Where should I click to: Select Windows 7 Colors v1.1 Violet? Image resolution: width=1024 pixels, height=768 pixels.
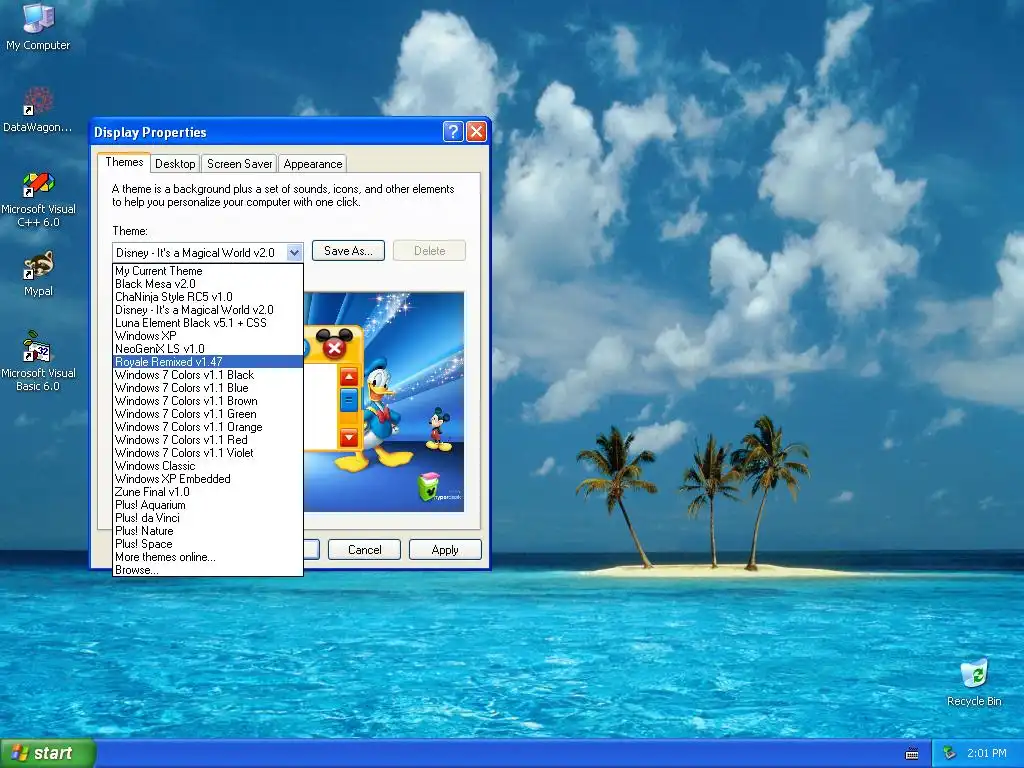pos(208,453)
